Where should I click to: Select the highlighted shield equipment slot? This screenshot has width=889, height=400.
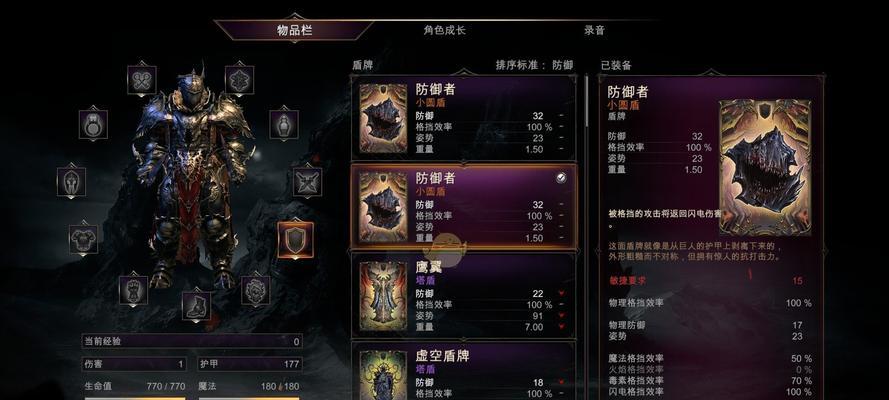coord(295,240)
